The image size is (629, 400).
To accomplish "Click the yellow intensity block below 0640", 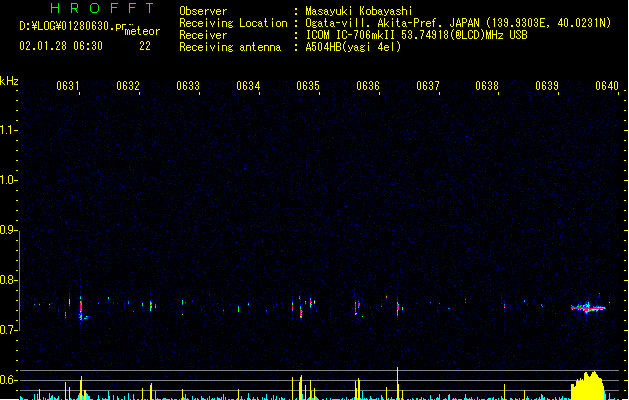I will point(588,386).
